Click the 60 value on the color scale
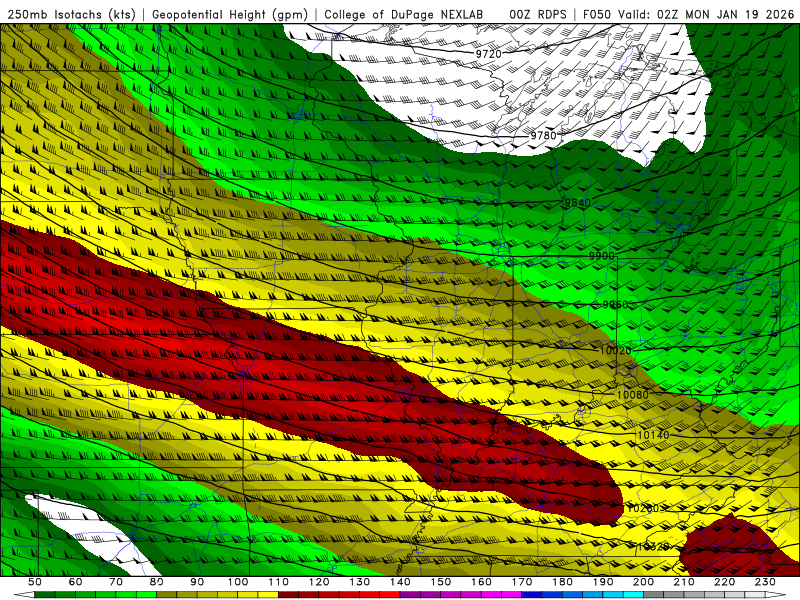This screenshot has height=600, width=800. click(x=75, y=582)
